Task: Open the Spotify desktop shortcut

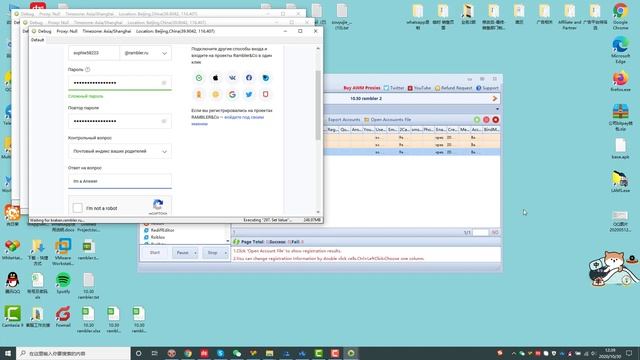Action: tap(63, 283)
